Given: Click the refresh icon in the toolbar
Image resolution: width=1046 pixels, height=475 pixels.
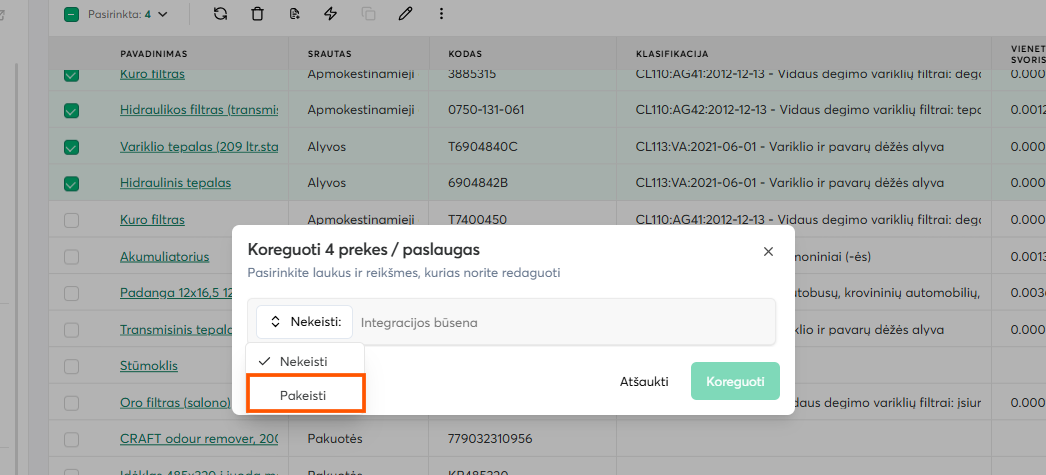Looking at the screenshot, I should pos(220,14).
